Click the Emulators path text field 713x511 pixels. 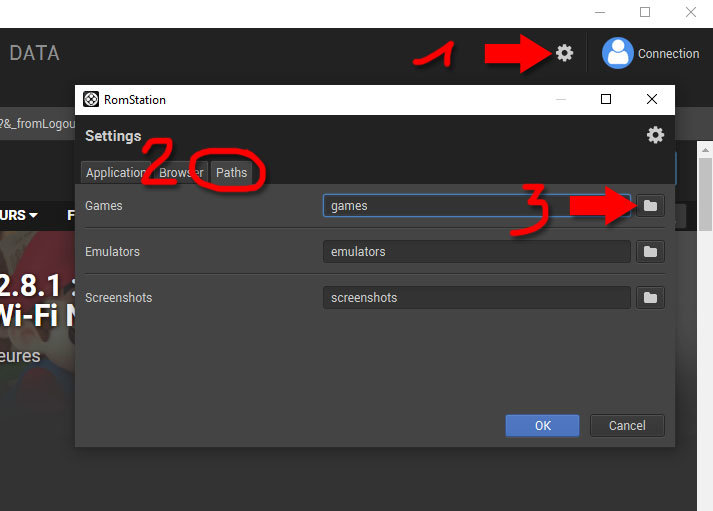pyautogui.click(x=476, y=251)
